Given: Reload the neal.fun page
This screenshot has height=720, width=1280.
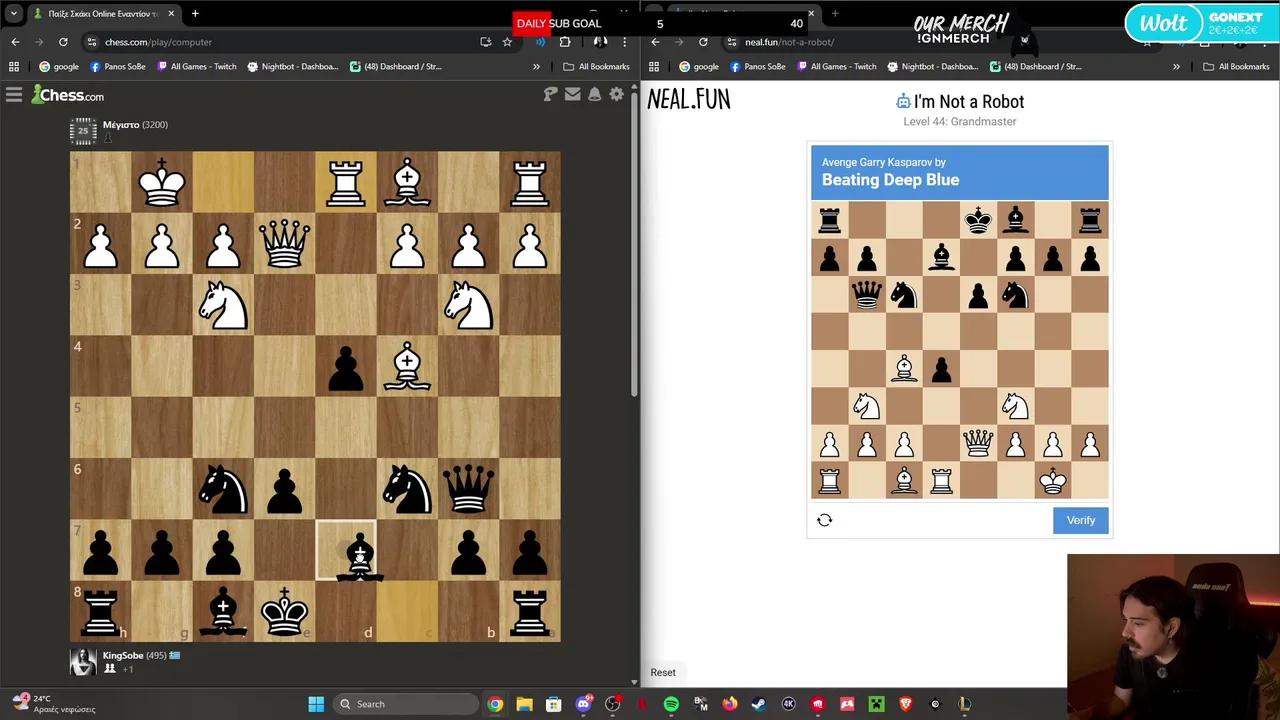Looking at the screenshot, I should (703, 42).
